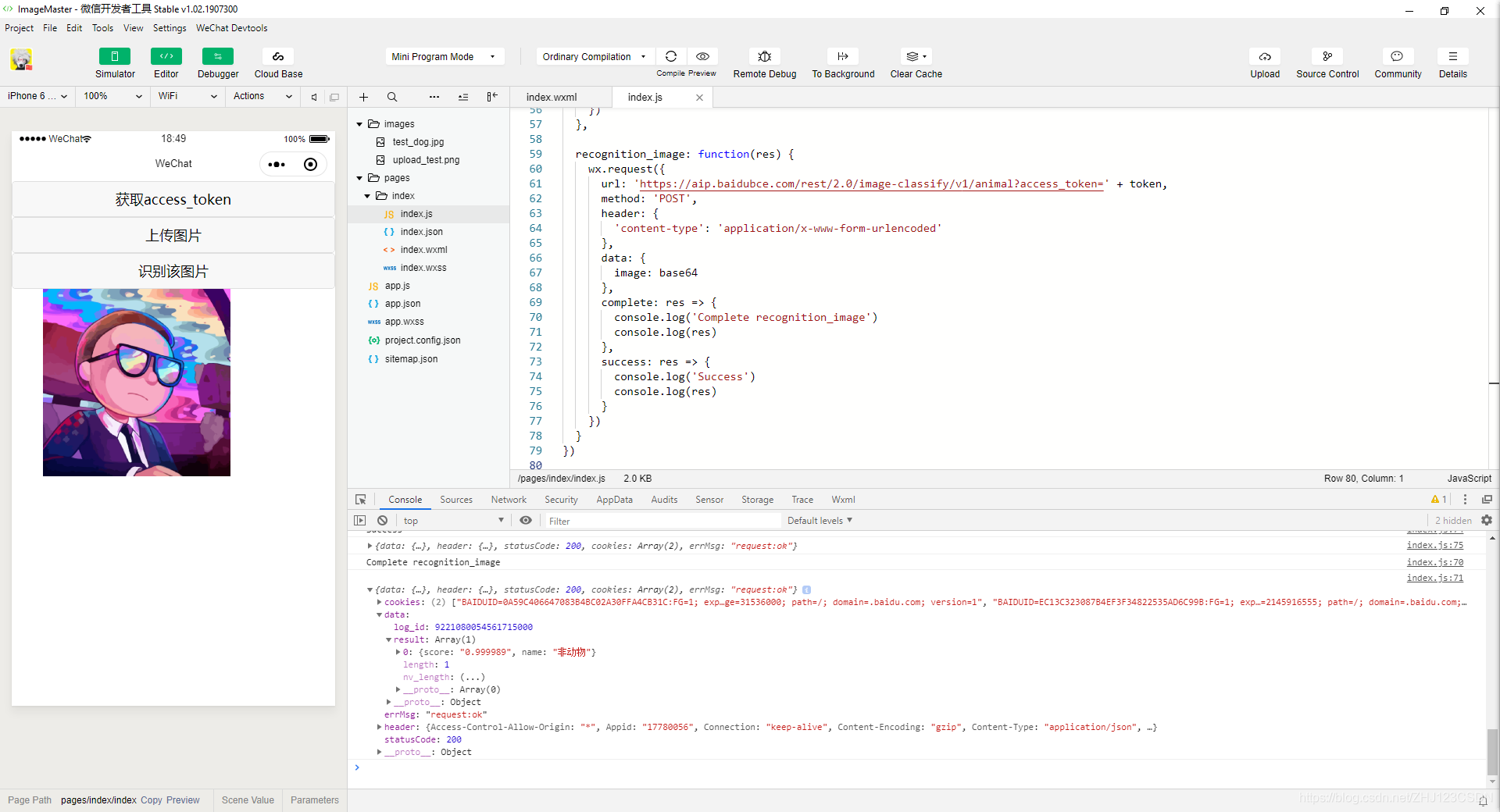Screen dimensions: 1500x812
Task: Click the Scene Value button
Action: pyautogui.click(x=248, y=800)
